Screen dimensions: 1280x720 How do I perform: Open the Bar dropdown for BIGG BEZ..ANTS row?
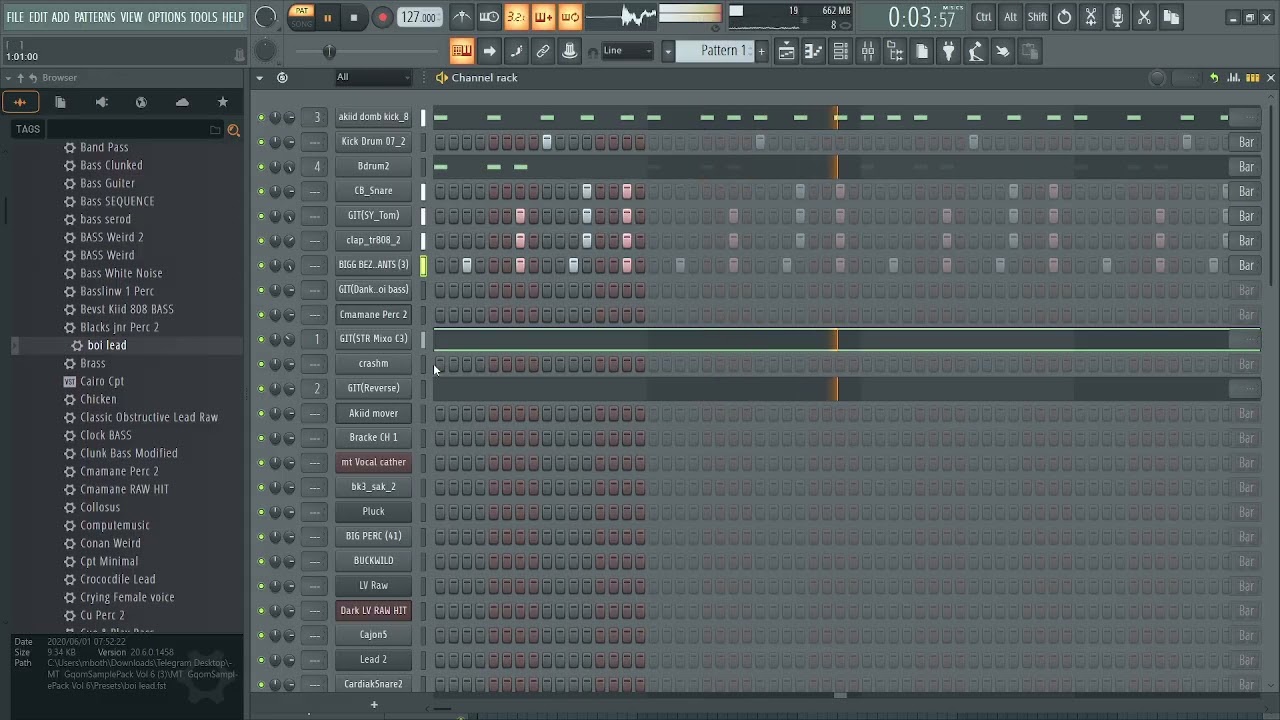(x=1246, y=265)
